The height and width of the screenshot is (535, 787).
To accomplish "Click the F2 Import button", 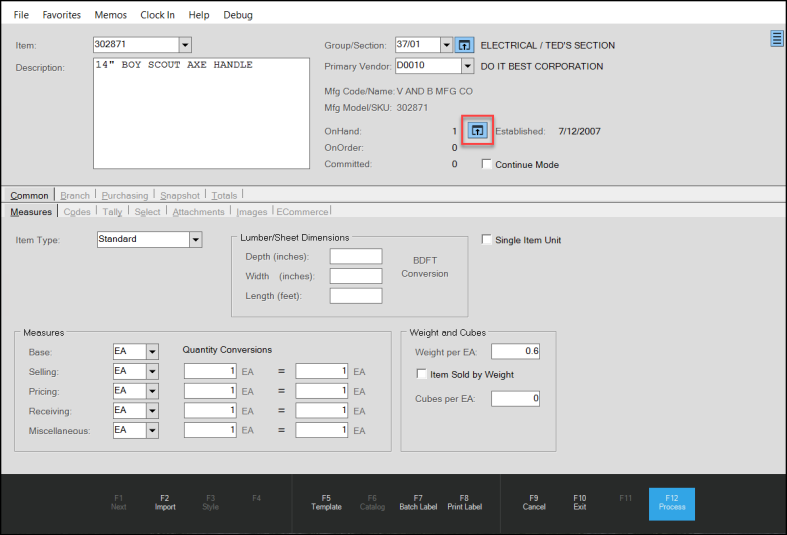I will [x=165, y=502].
